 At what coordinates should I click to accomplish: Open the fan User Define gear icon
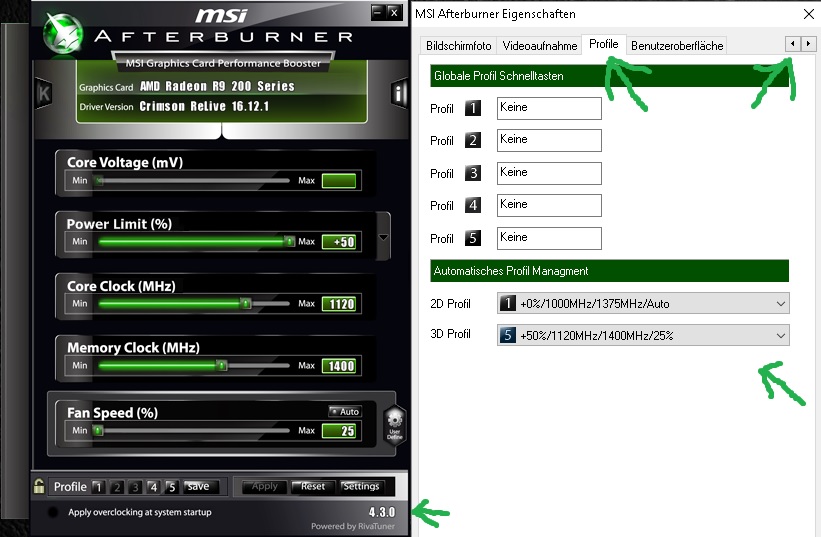395,425
